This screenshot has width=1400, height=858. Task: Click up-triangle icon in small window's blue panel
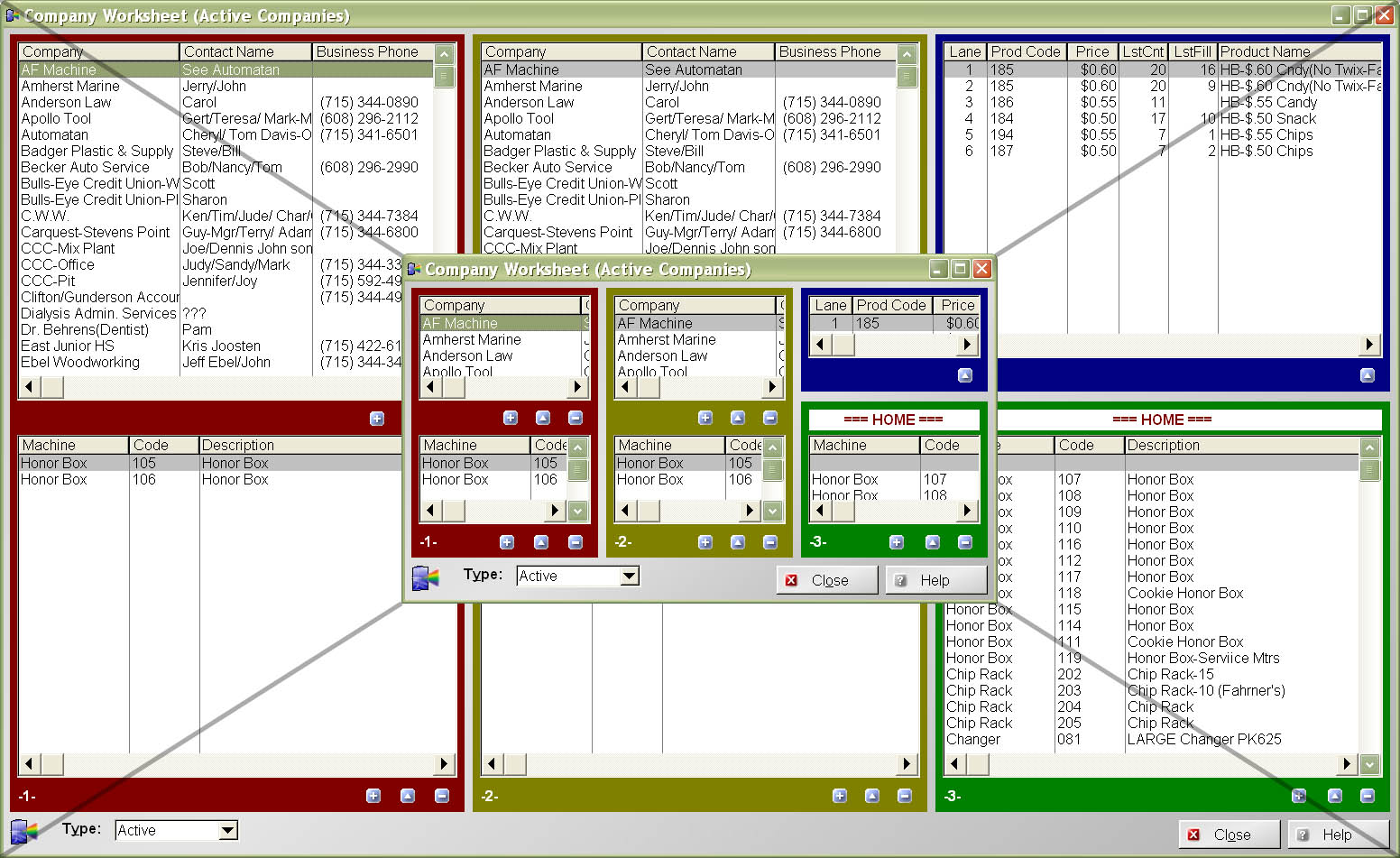(964, 375)
